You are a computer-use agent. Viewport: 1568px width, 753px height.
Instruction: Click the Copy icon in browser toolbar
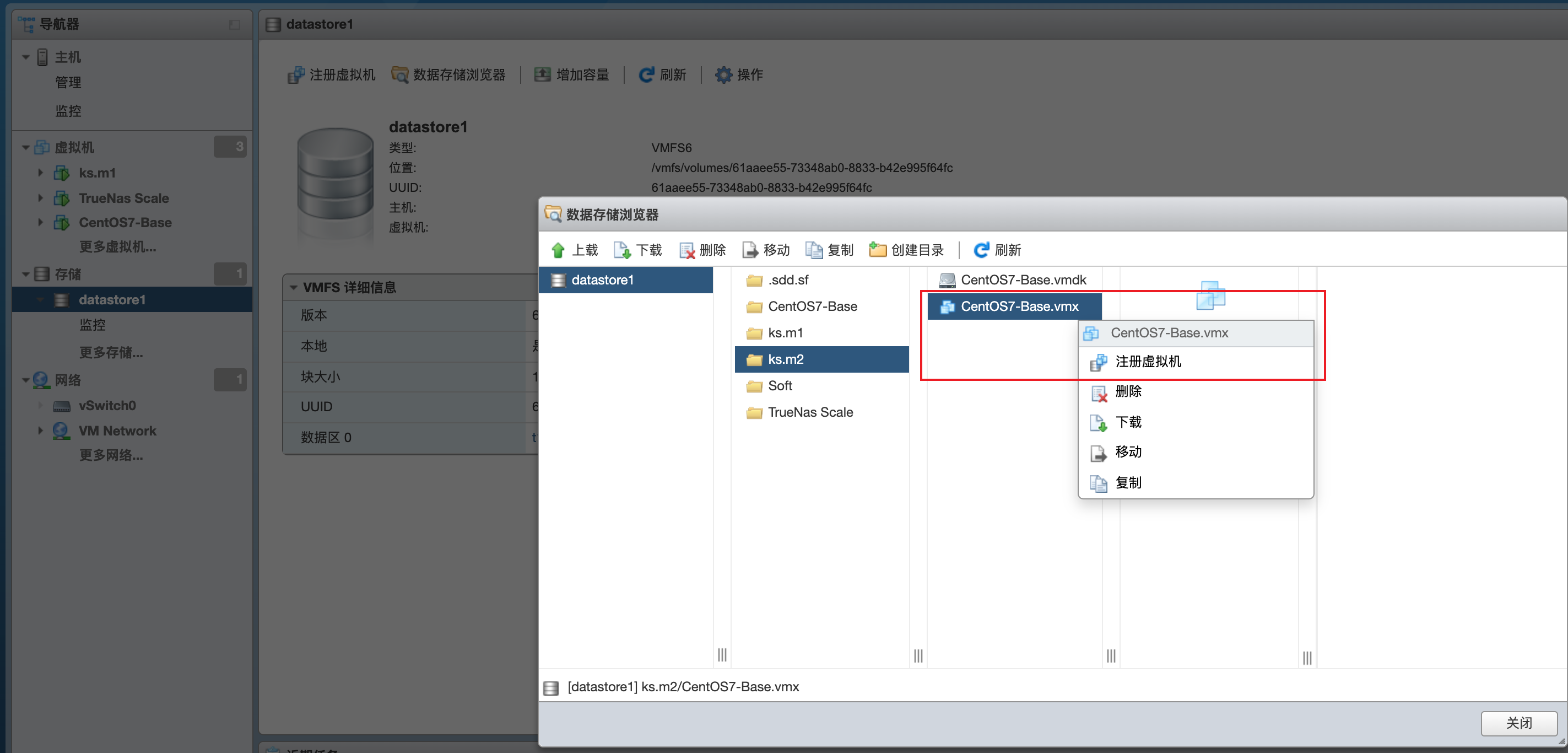[x=814, y=250]
